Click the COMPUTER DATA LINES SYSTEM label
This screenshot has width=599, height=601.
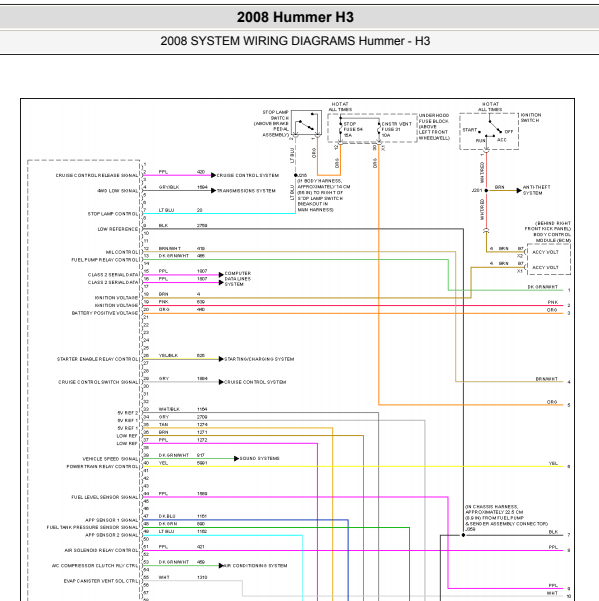click(x=238, y=279)
